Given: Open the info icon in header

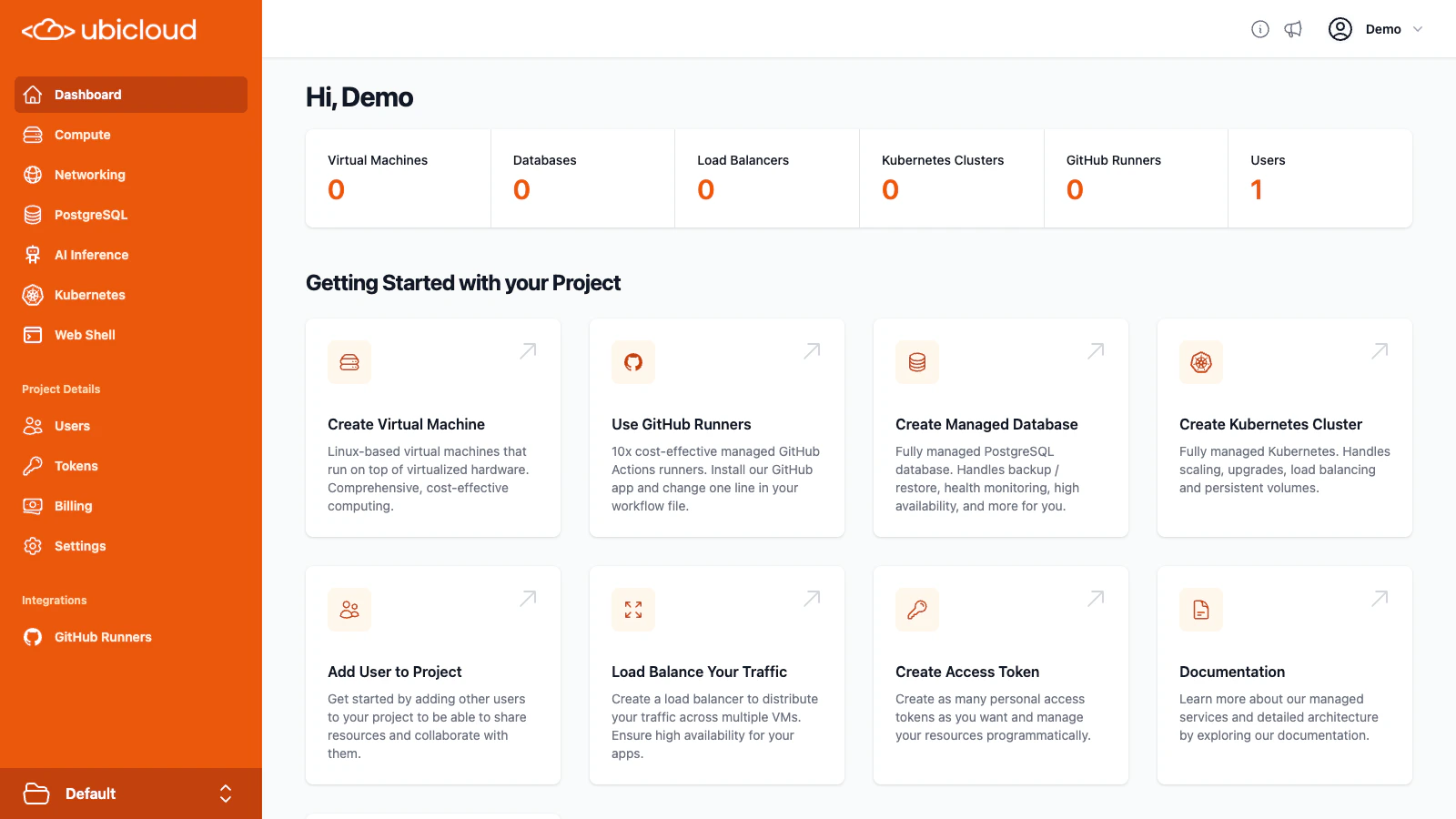Looking at the screenshot, I should point(1260,29).
